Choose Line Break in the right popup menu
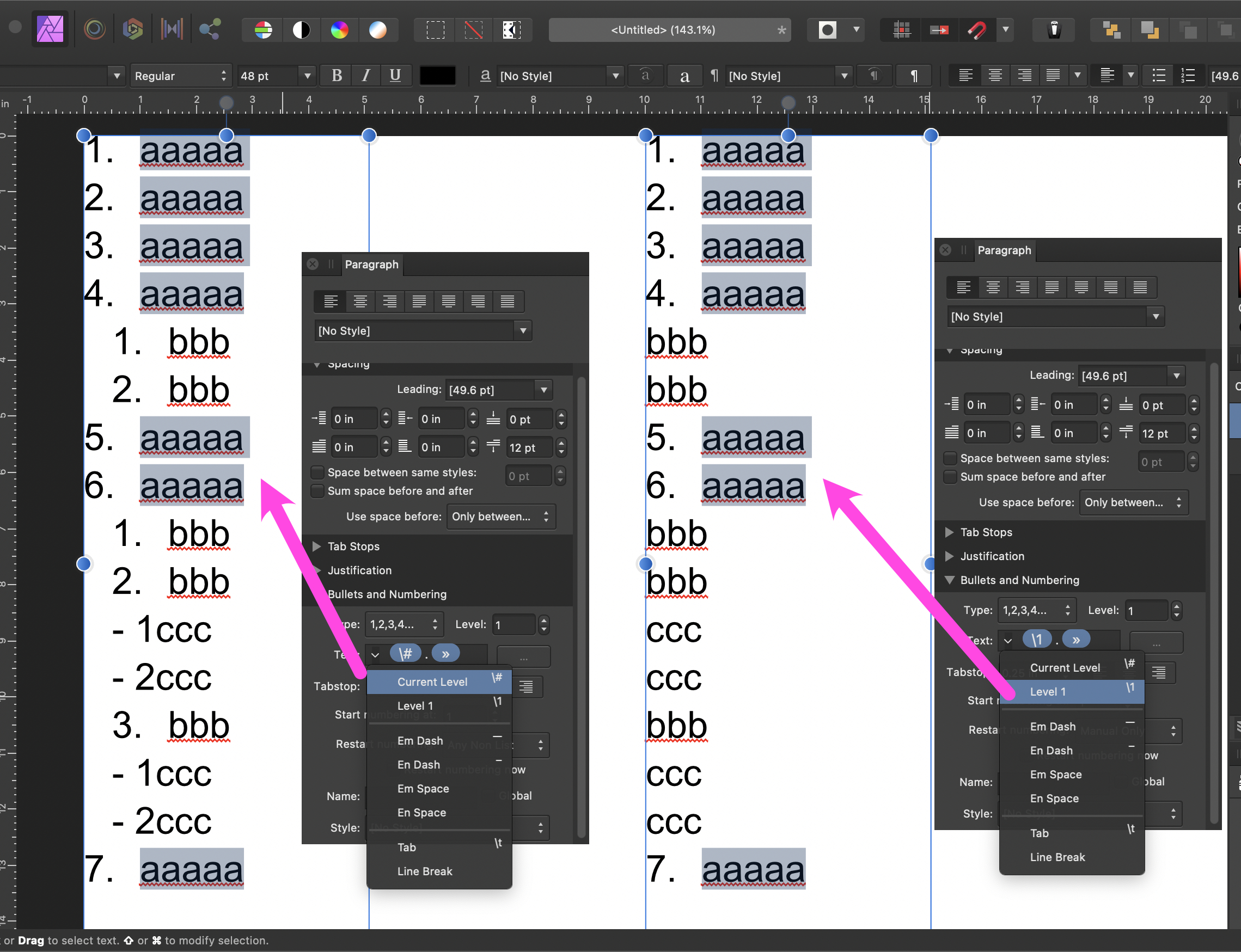Image resolution: width=1241 pixels, height=952 pixels. (x=1072, y=857)
